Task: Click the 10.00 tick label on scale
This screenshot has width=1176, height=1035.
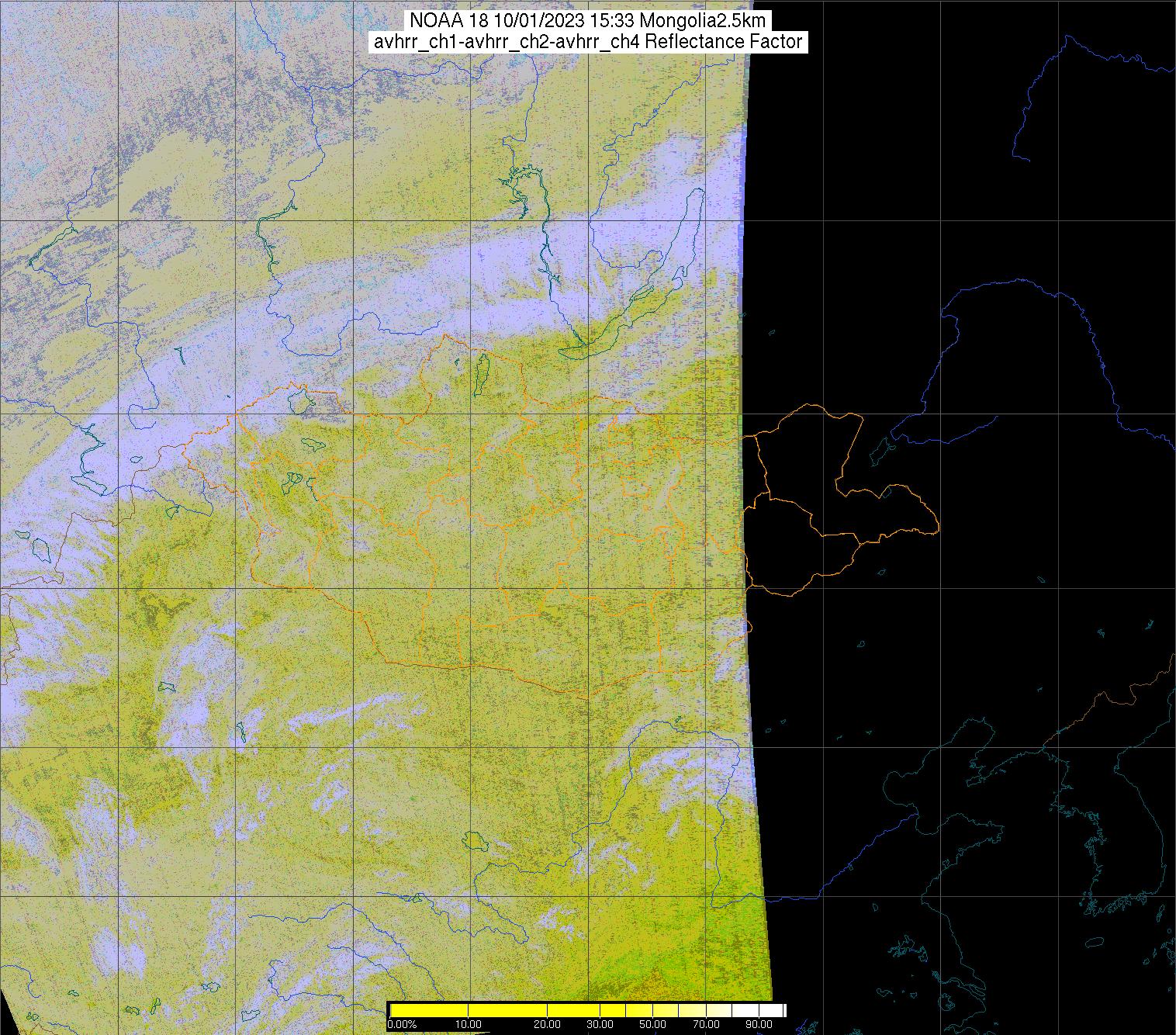Action: [469, 1025]
